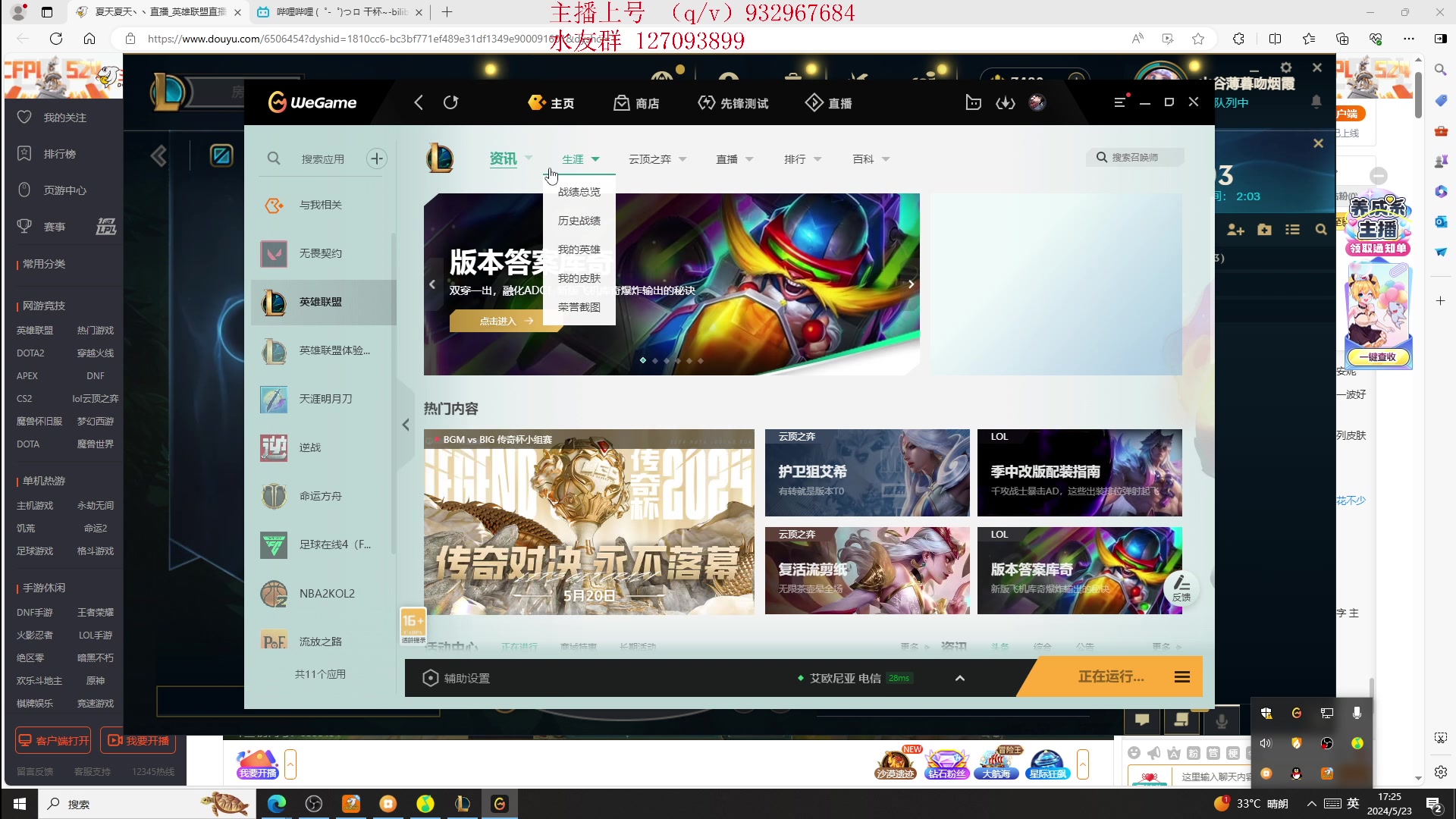Open WeGame 主页 tab
The image size is (1456, 819).
click(551, 102)
